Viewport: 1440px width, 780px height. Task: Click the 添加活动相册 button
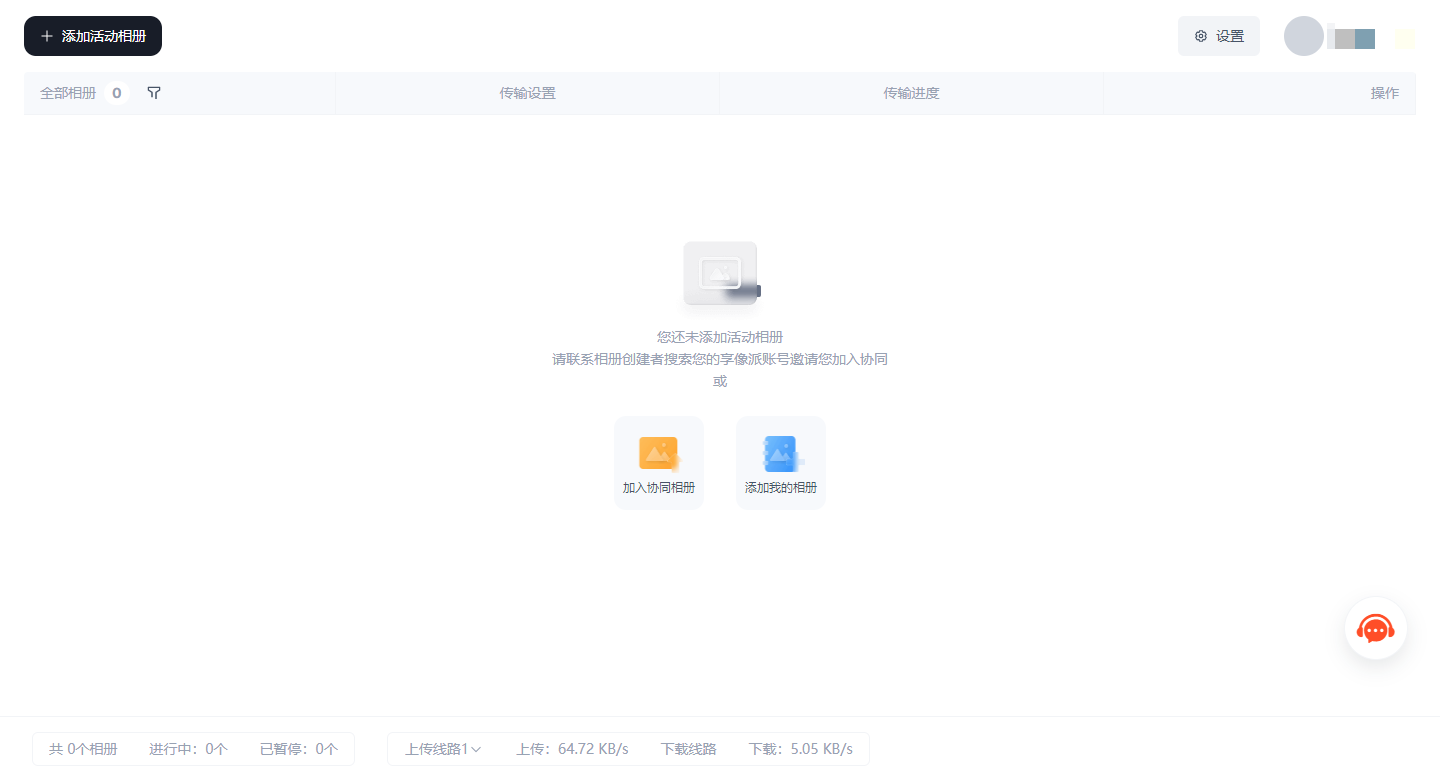(93, 36)
